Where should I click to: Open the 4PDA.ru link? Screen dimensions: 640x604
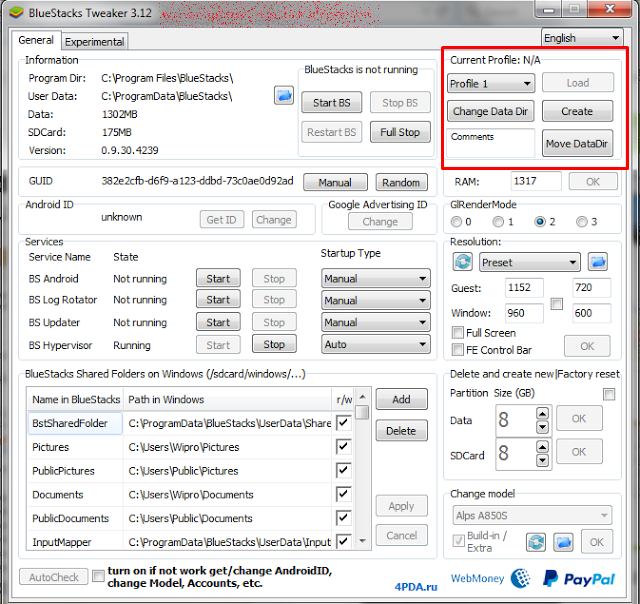tap(416, 586)
